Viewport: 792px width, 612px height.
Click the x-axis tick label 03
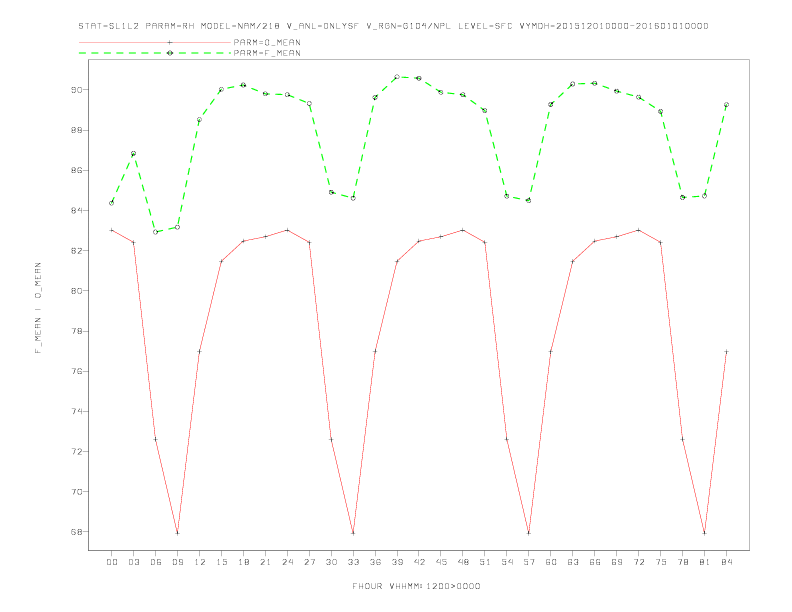(133, 562)
